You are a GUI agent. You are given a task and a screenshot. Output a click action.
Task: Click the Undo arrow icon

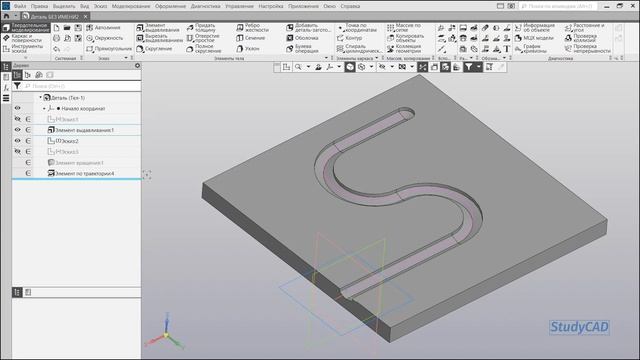56,49
